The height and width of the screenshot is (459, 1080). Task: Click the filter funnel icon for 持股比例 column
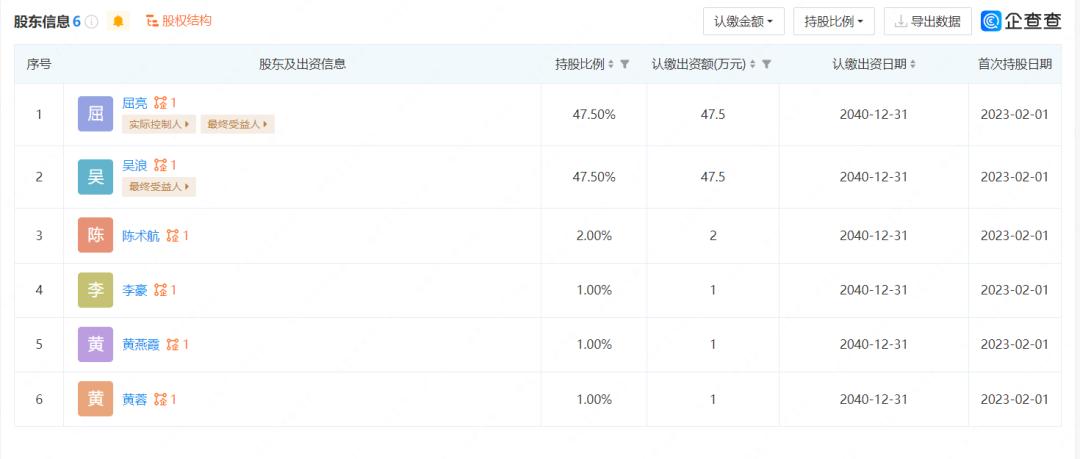point(625,64)
